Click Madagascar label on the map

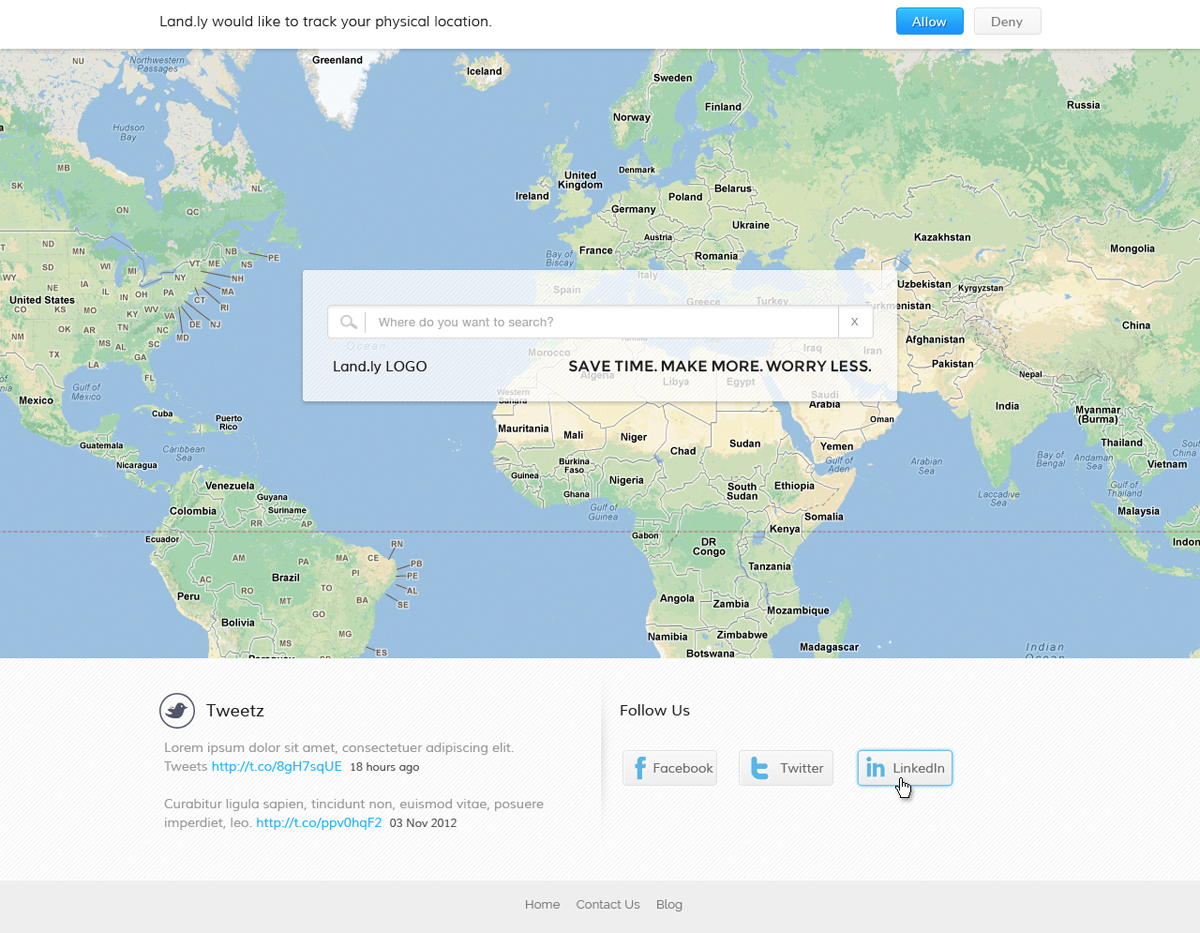point(830,647)
